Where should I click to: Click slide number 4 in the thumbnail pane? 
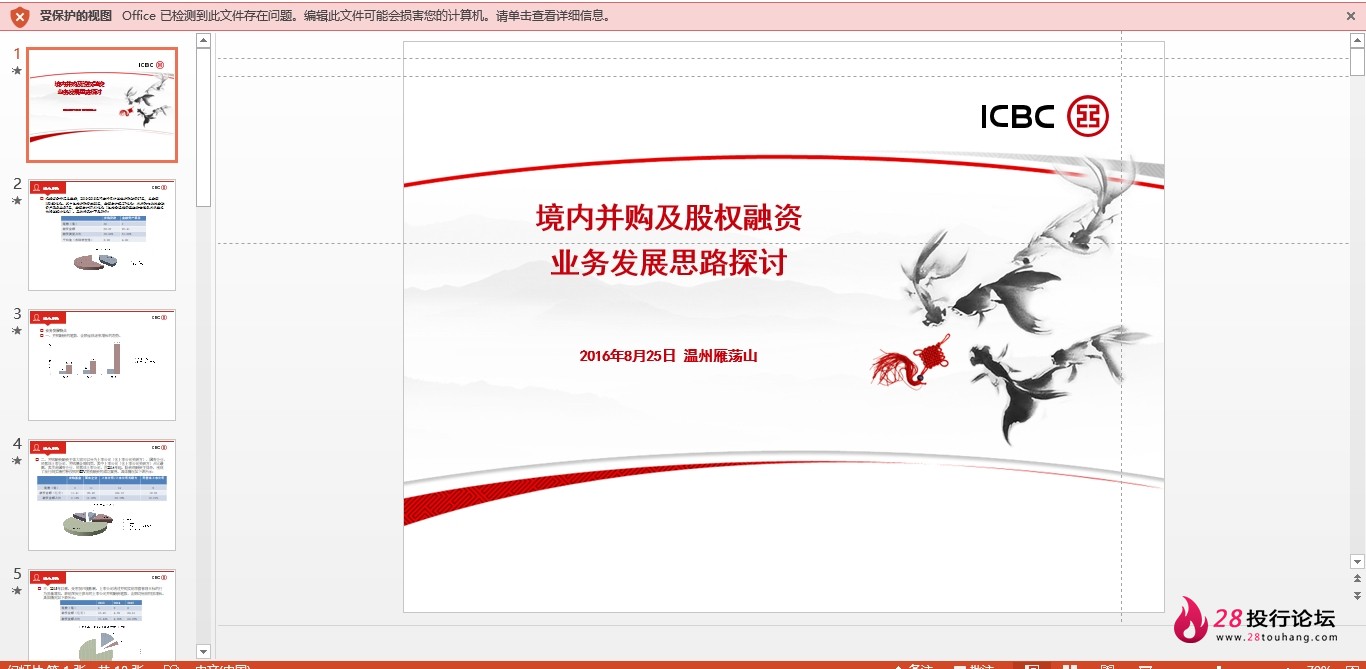click(x=17, y=444)
